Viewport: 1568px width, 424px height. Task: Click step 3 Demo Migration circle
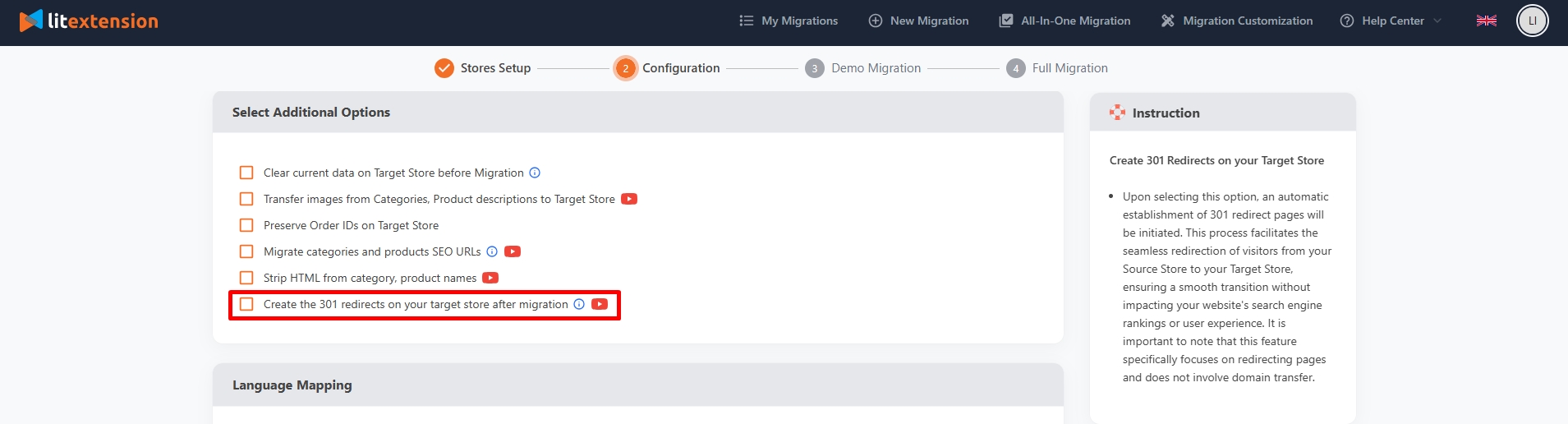click(x=815, y=68)
